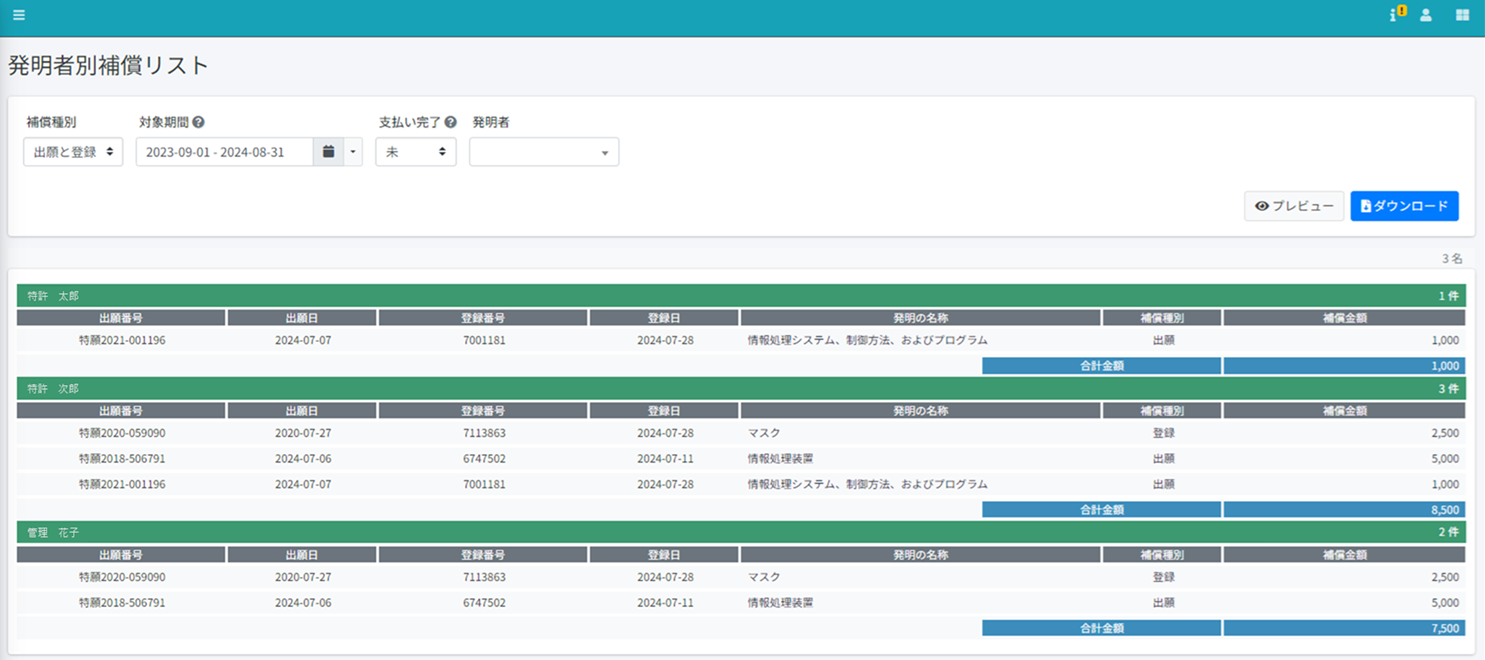
Task: Expand the period presets arrow dropdown
Action: (x=352, y=152)
